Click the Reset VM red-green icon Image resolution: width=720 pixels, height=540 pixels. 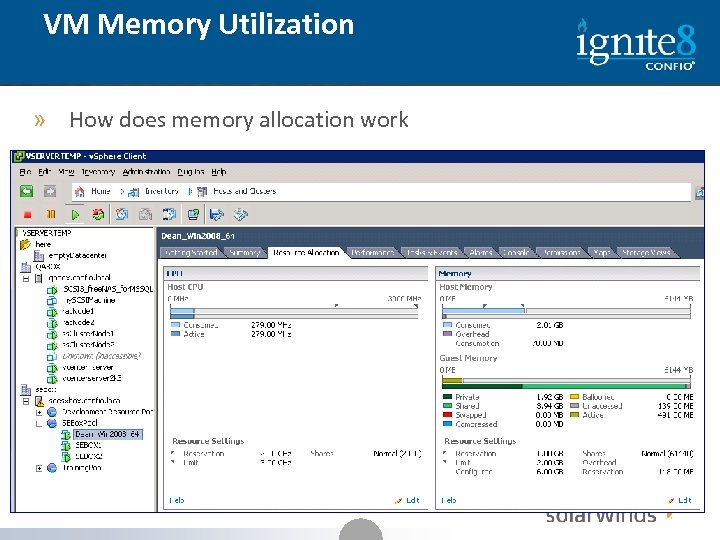click(x=98, y=214)
